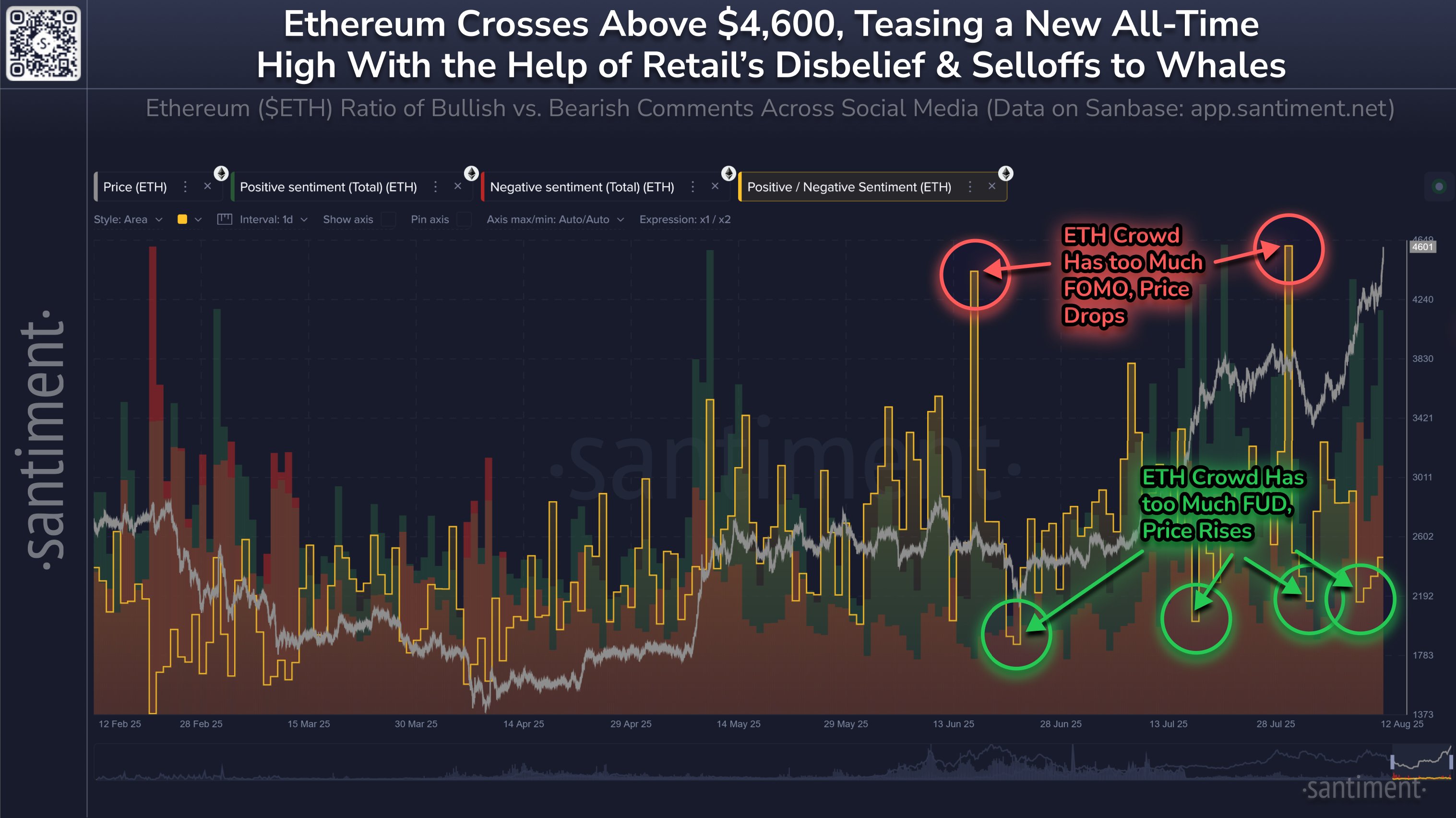
Task: Click Ethereum logo badge on Positive/Negative Sentiment
Action: click(1005, 173)
